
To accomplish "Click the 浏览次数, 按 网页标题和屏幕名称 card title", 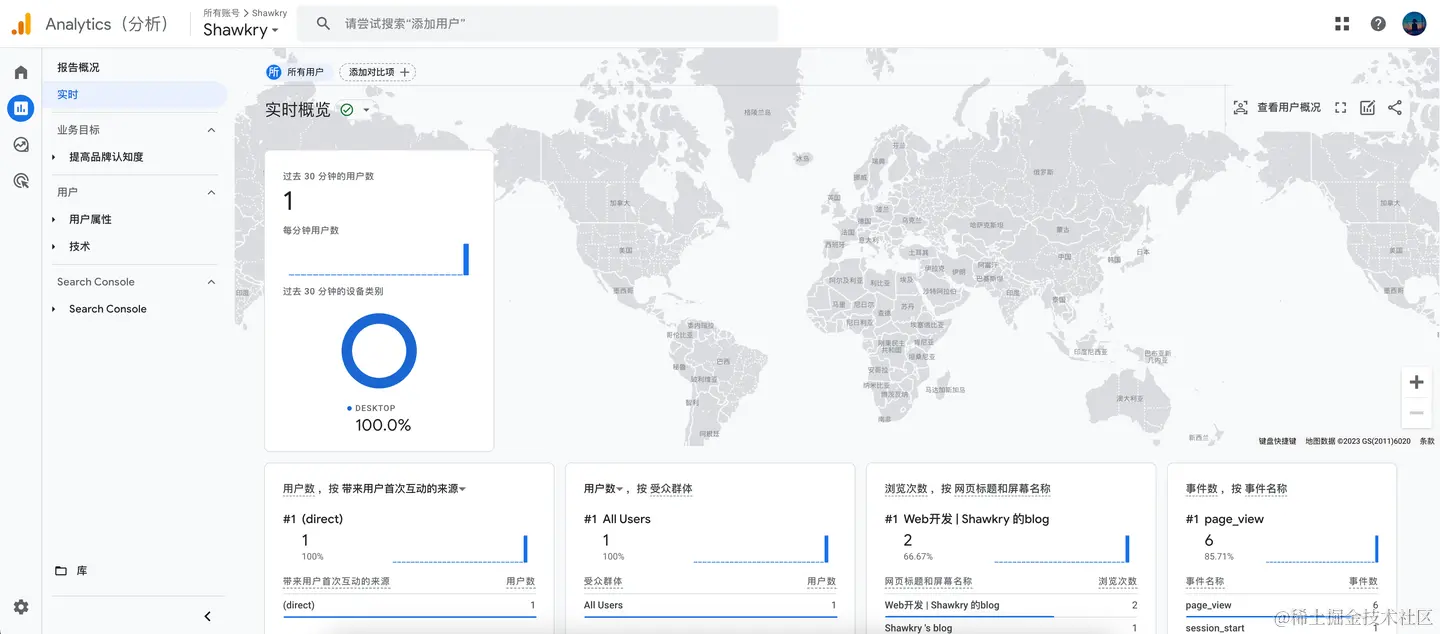I will coord(967,489).
